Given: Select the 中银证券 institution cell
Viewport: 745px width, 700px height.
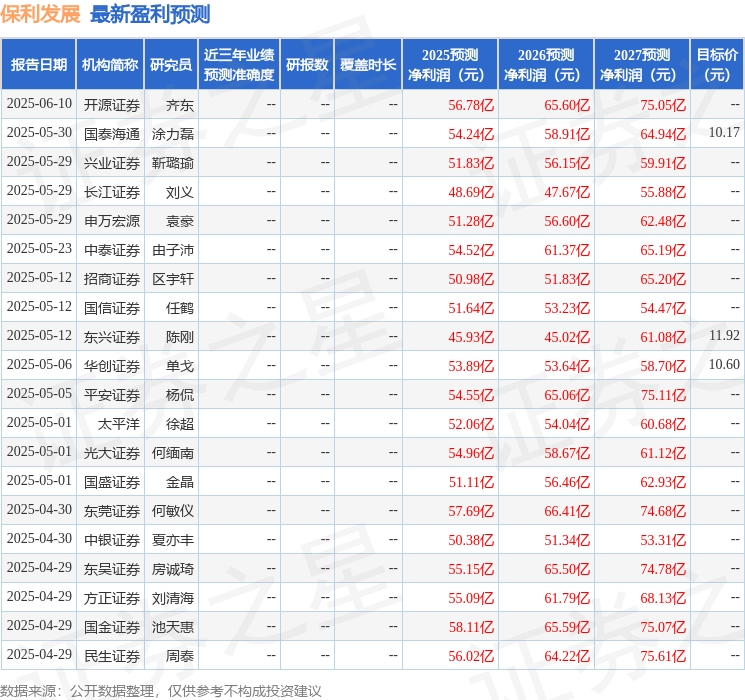Looking at the screenshot, I should point(112,540).
